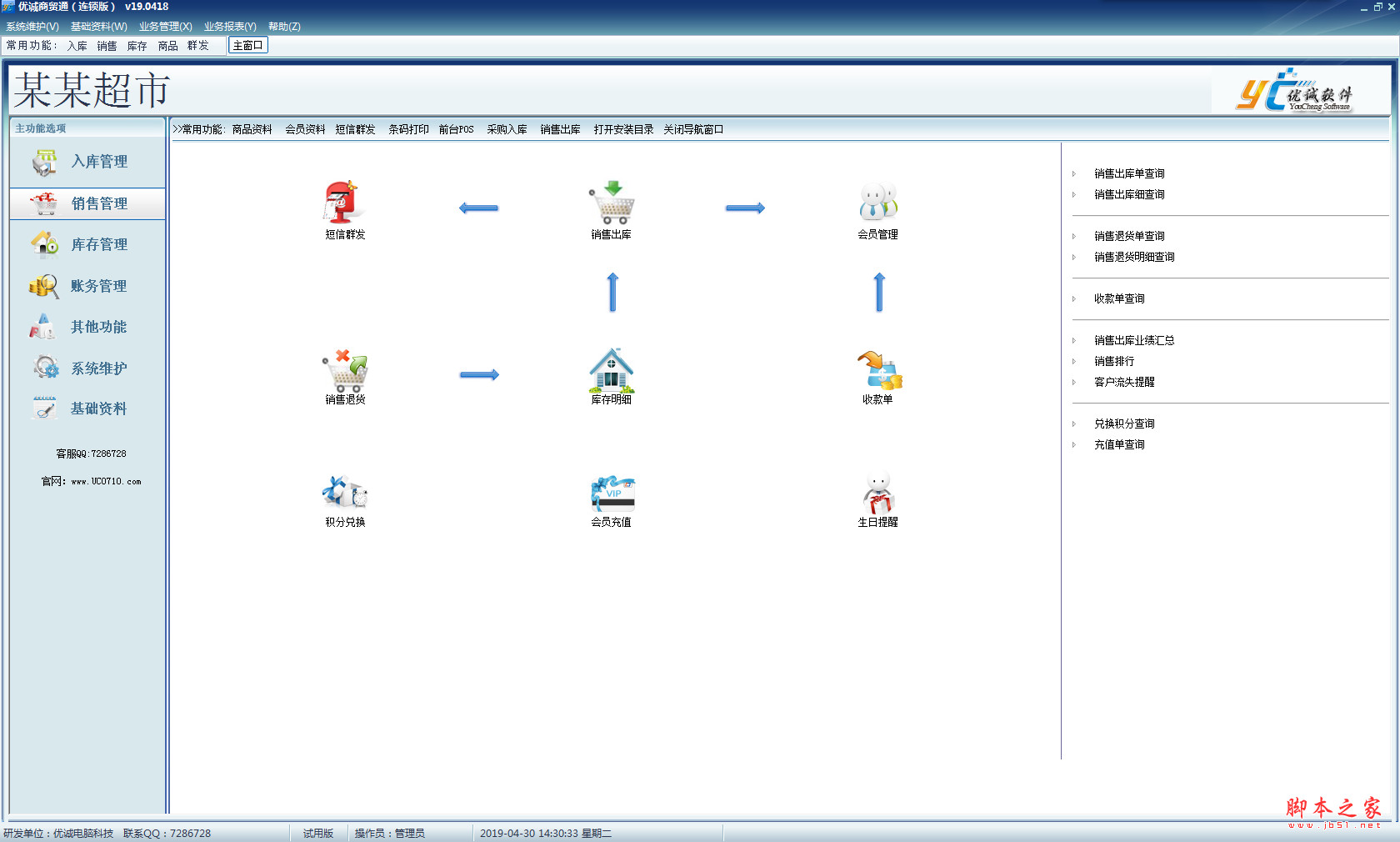The height and width of the screenshot is (842, 1400).
Task: Expand the arrow beside 充值单查询
Action: [x=1074, y=444]
